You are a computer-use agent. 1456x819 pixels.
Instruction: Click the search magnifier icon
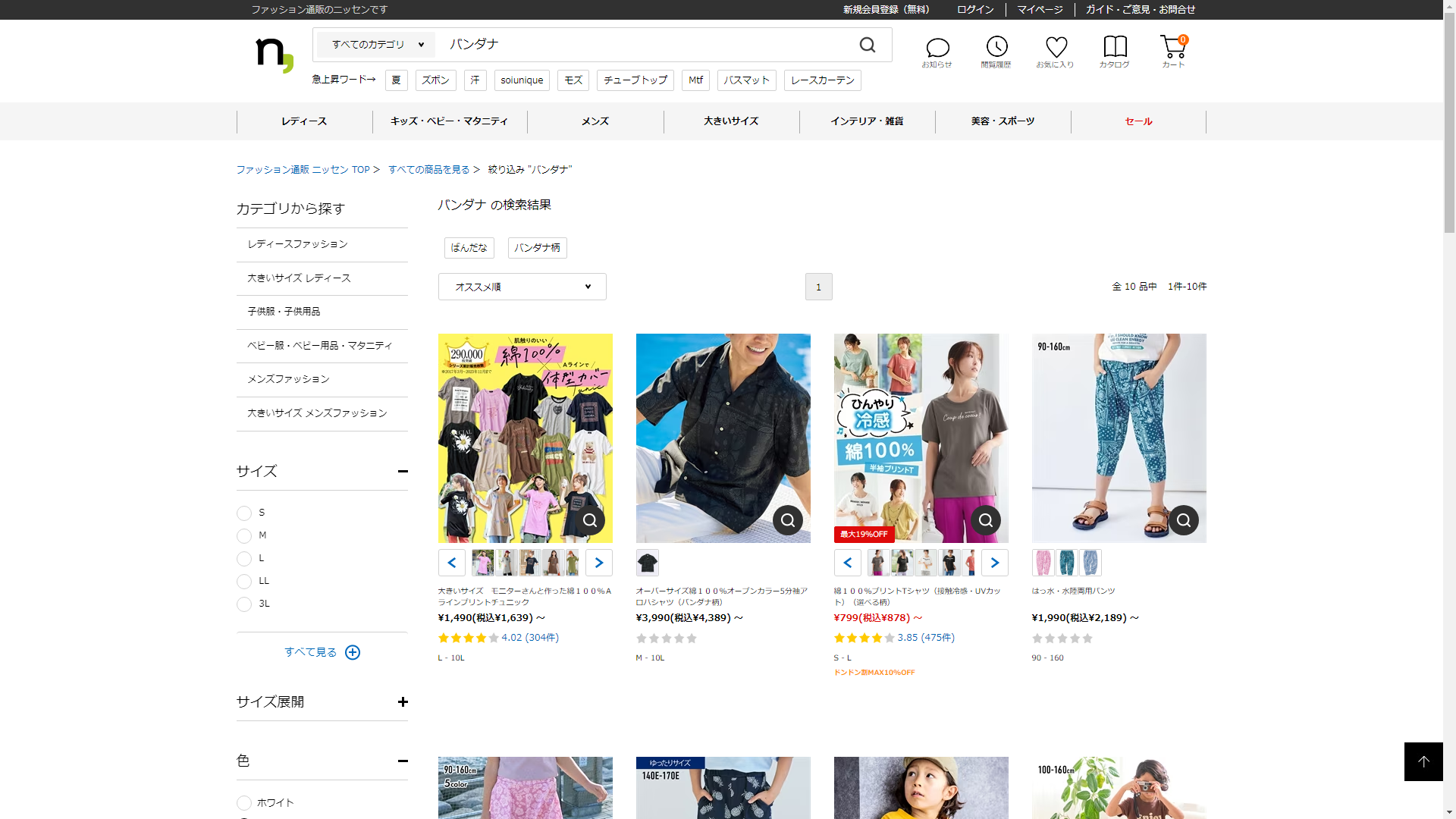coord(868,45)
